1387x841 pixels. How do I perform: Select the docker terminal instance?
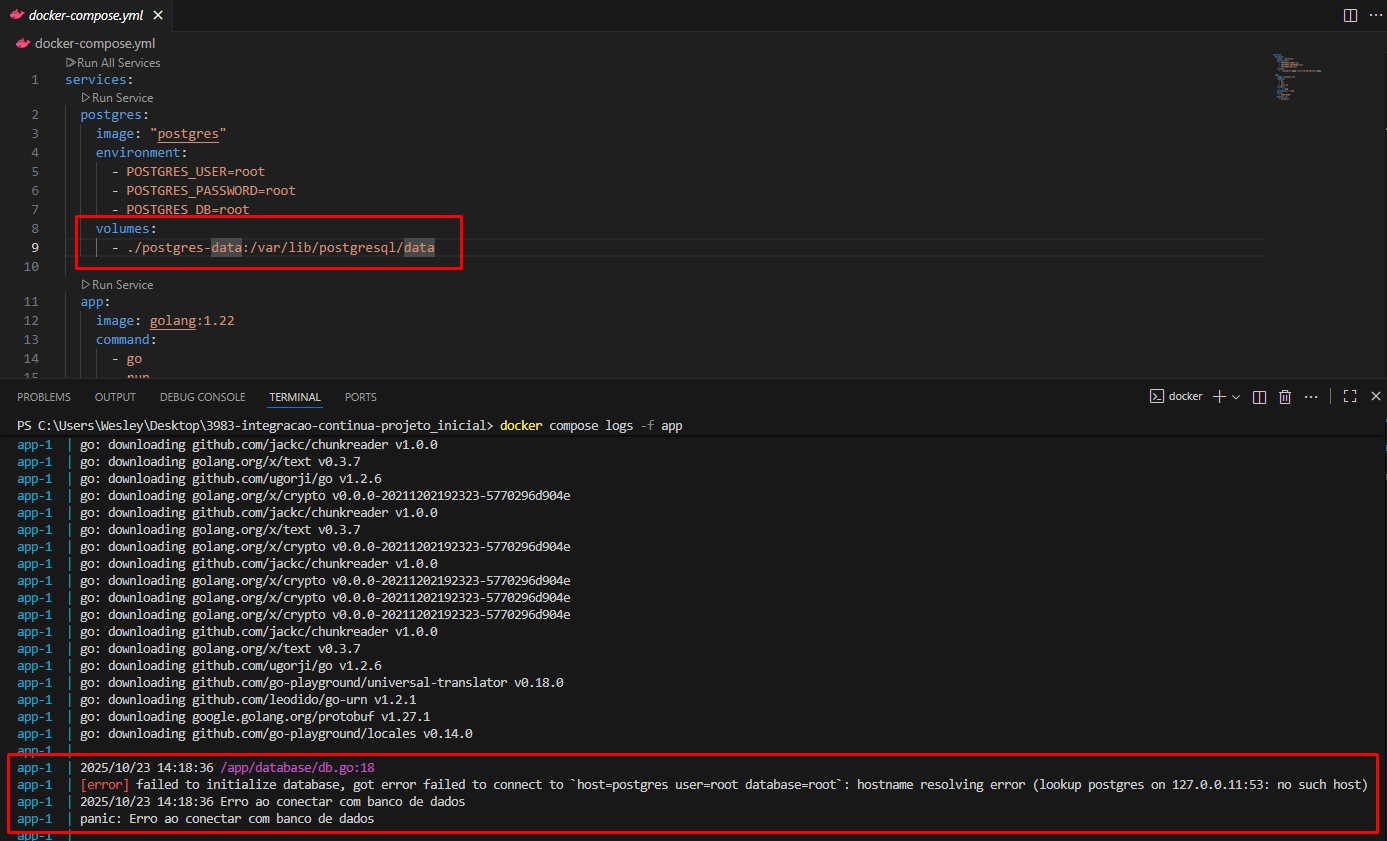coord(1175,396)
